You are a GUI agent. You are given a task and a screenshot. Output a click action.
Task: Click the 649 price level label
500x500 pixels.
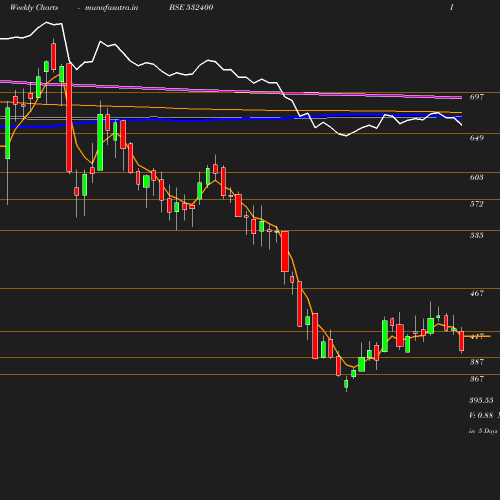coord(477,138)
